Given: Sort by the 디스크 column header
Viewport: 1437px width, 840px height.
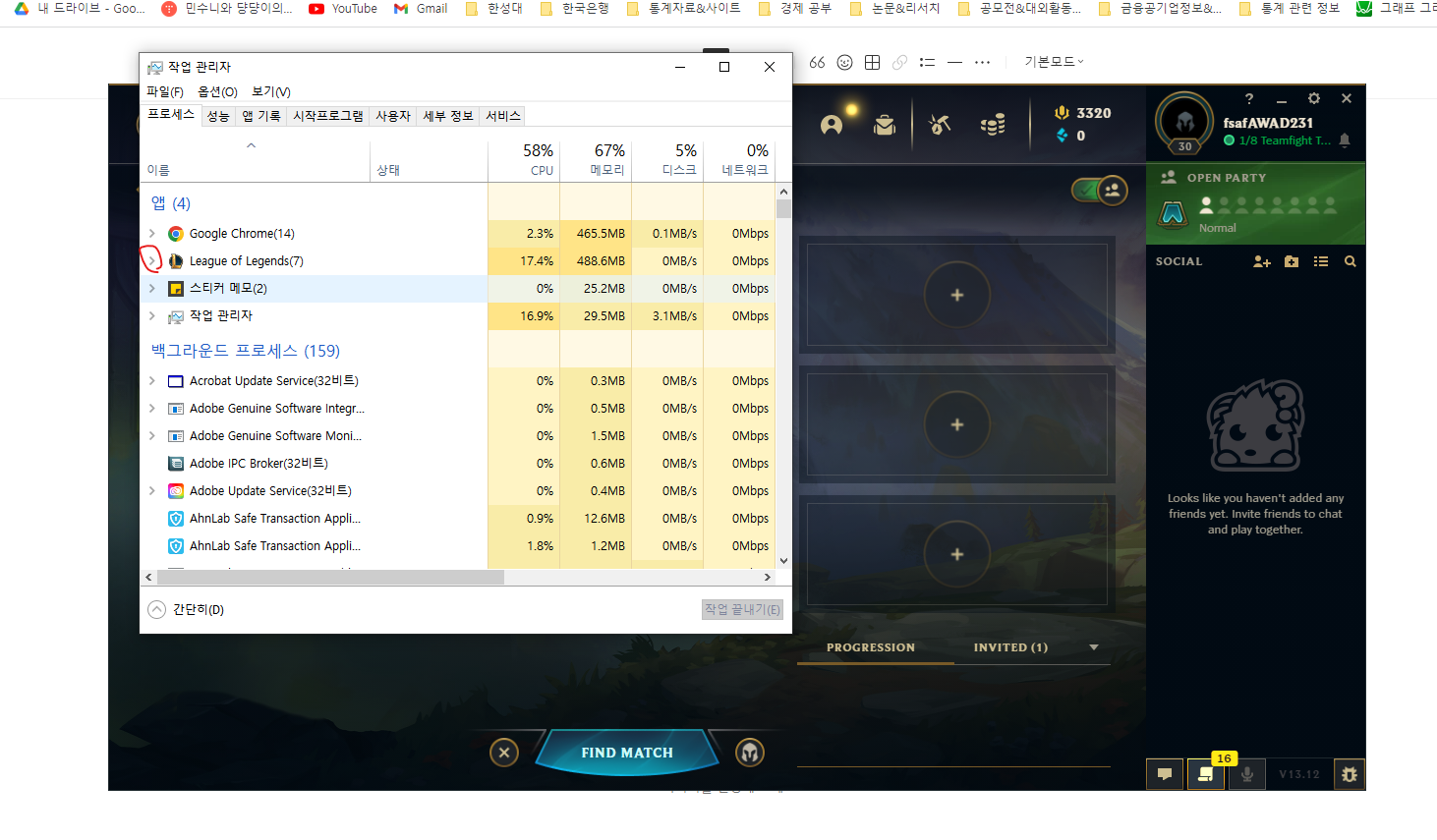Looking at the screenshot, I should click(667, 160).
